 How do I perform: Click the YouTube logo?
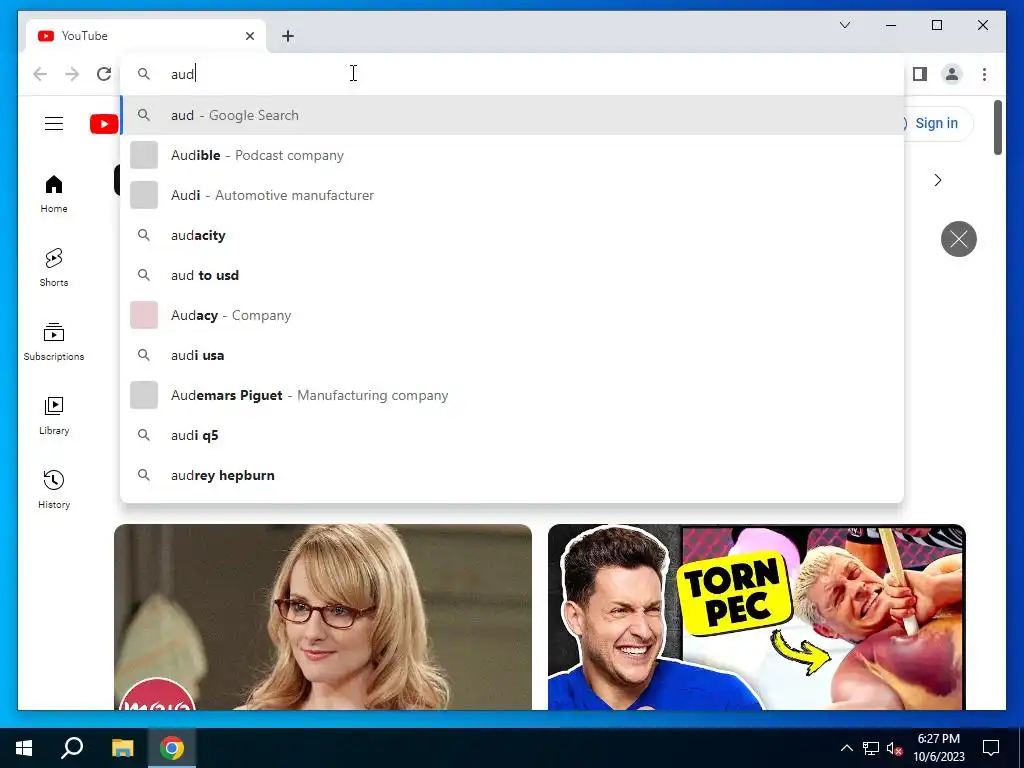click(x=104, y=123)
